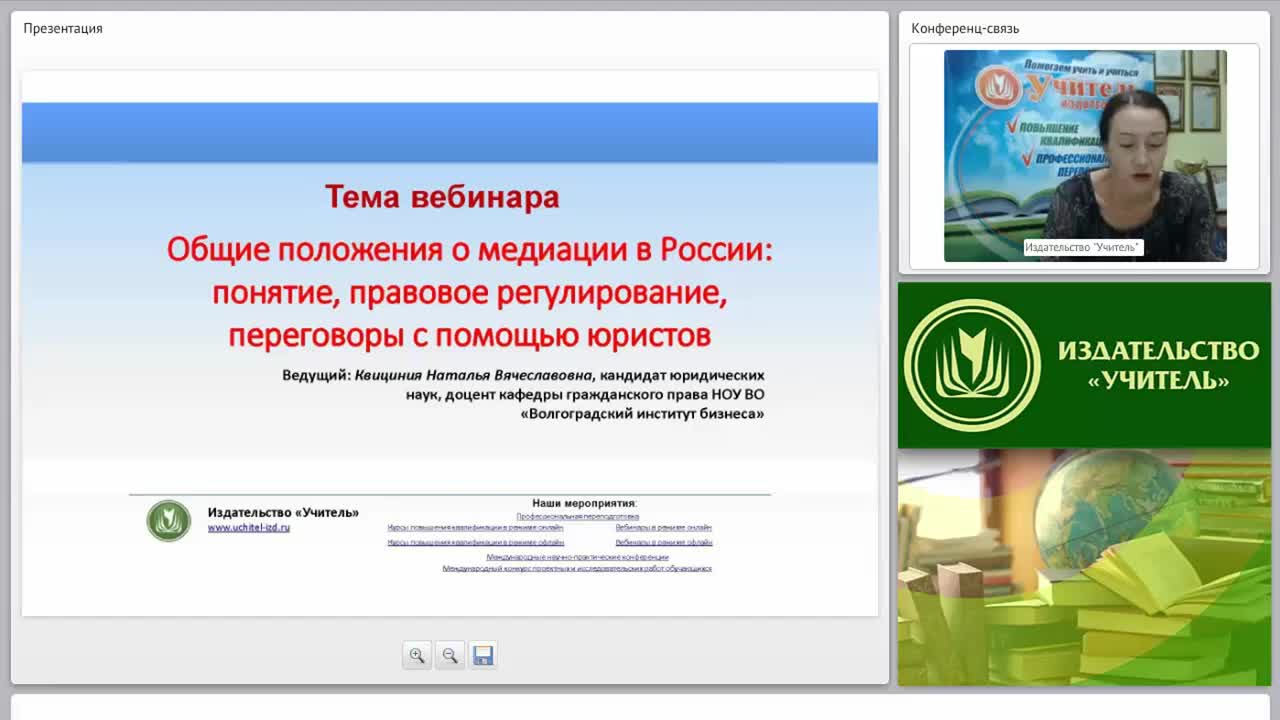Click the books and globe banner image

tap(1084, 567)
